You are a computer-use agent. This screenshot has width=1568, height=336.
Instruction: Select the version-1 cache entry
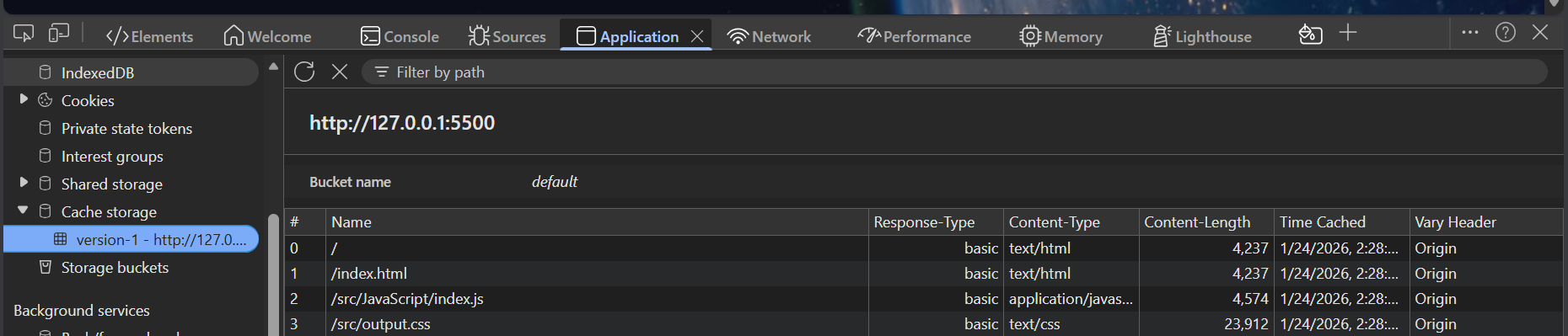(131, 239)
